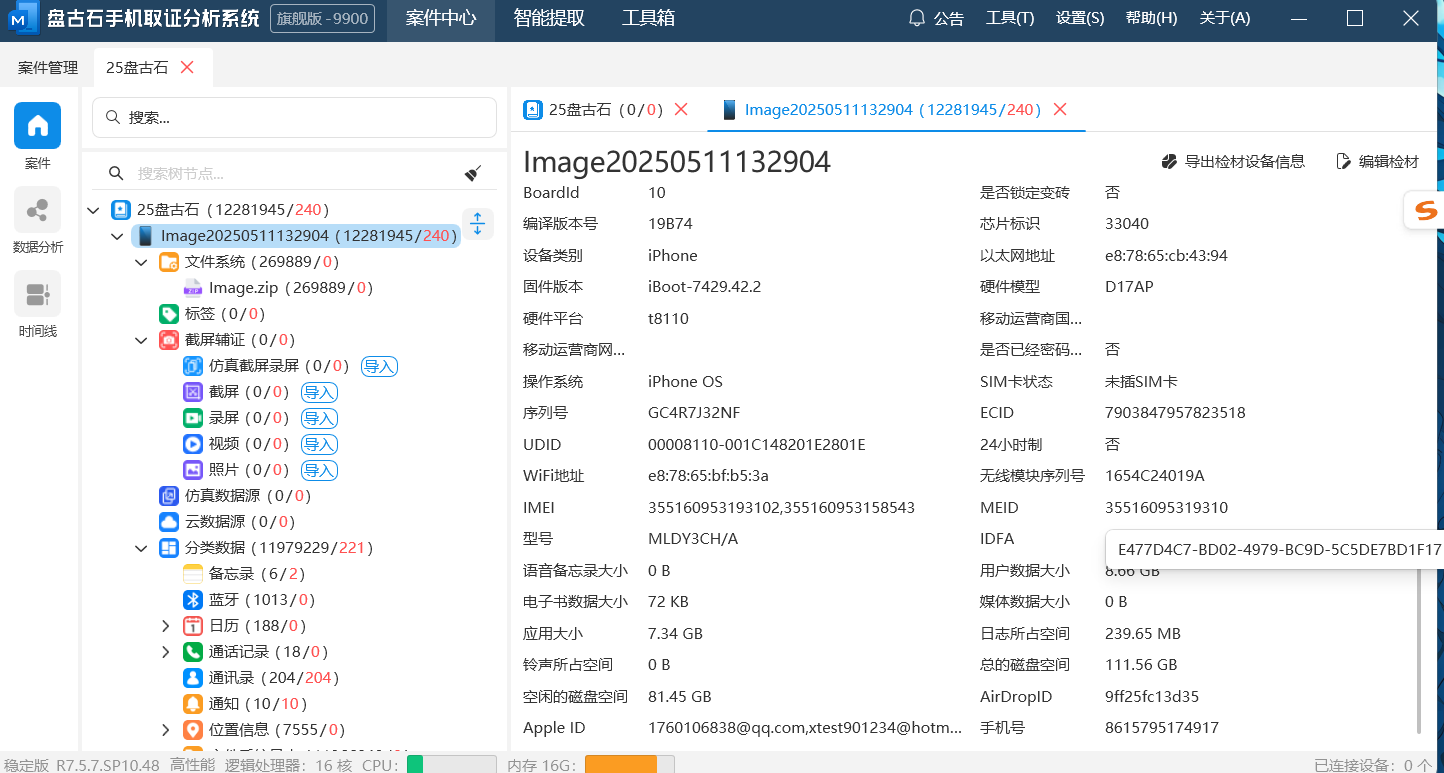Select the 分类数据 node icon
Screen dimensions: 1444x773
coord(169,548)
